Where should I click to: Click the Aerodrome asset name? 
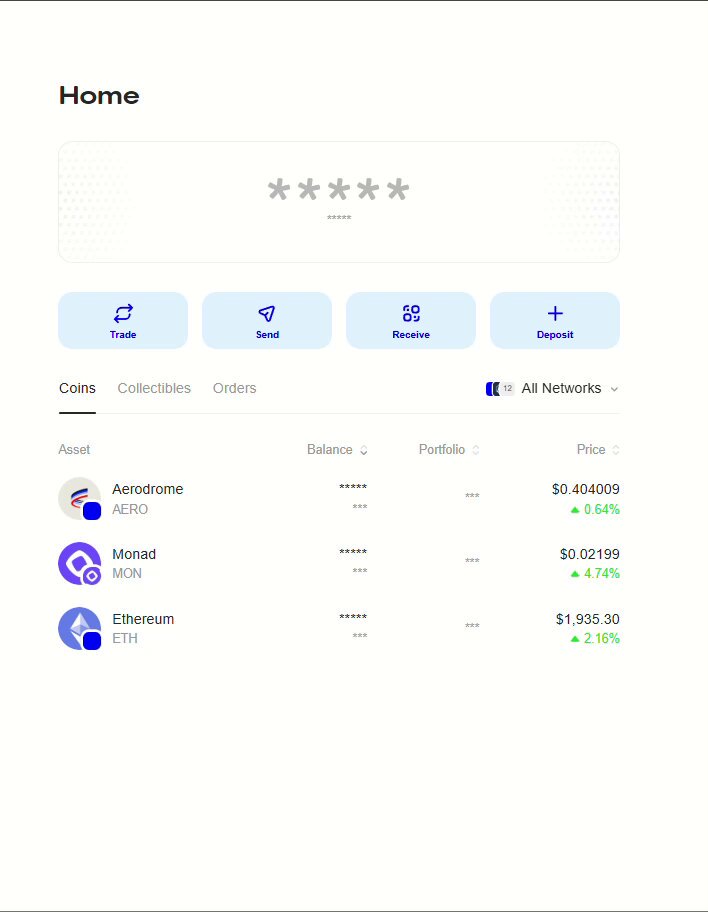click(x=148, y=489)
